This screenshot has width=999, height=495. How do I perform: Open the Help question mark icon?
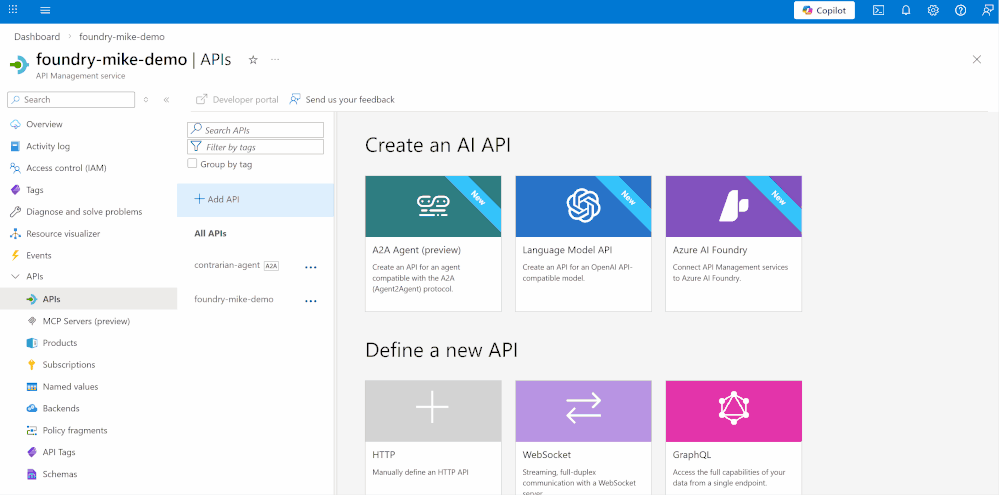960,10
